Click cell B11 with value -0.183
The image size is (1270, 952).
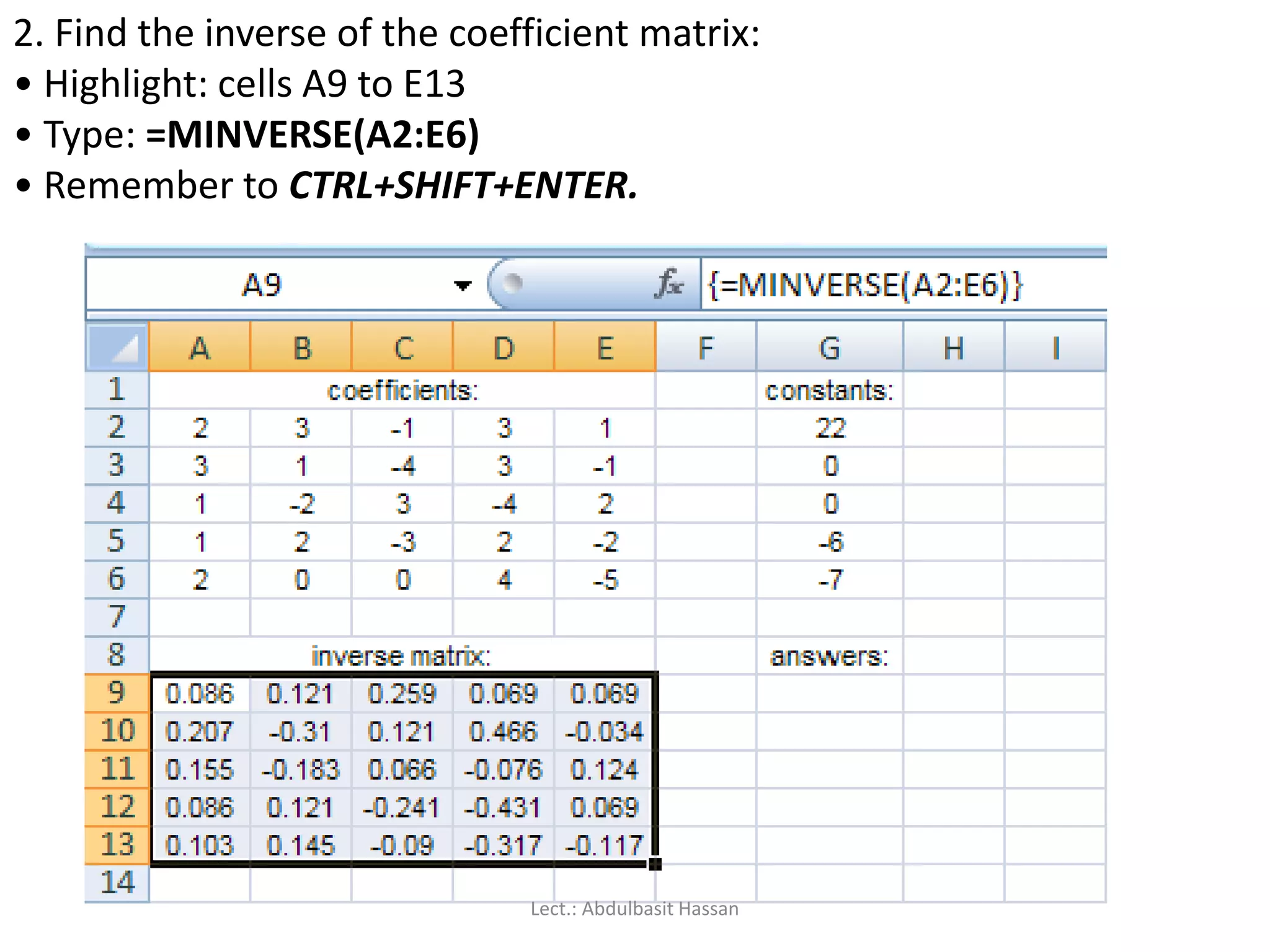click(x=301, y=769)
